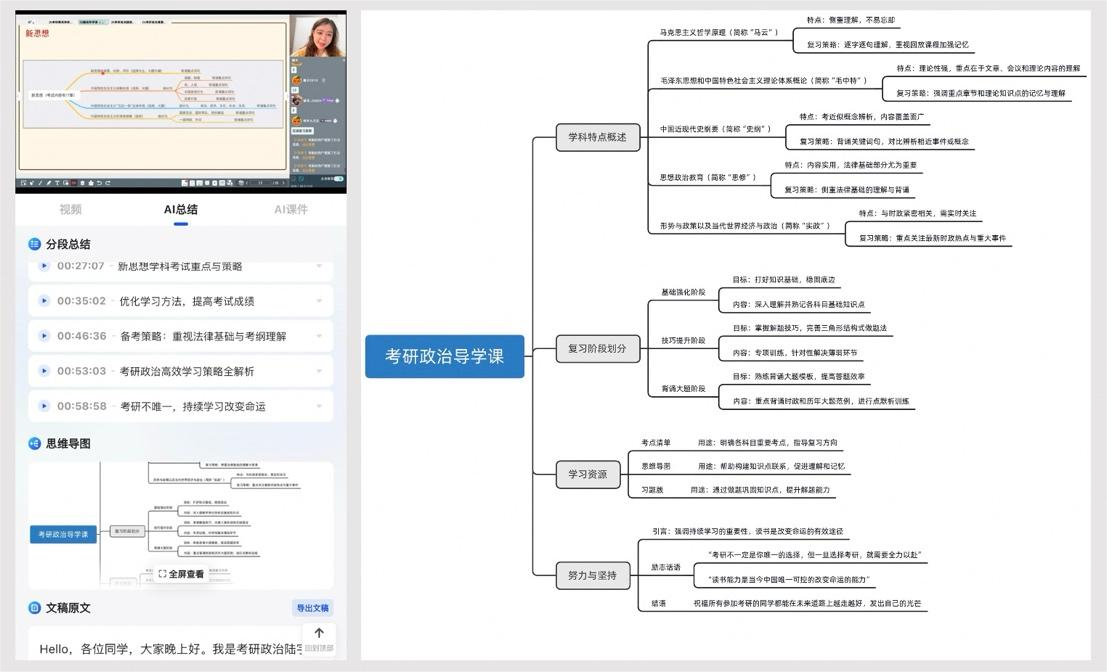Click the 文稿原文 section icon
1107x672 pixels.
pyautogui.click(x=35, y=607)
